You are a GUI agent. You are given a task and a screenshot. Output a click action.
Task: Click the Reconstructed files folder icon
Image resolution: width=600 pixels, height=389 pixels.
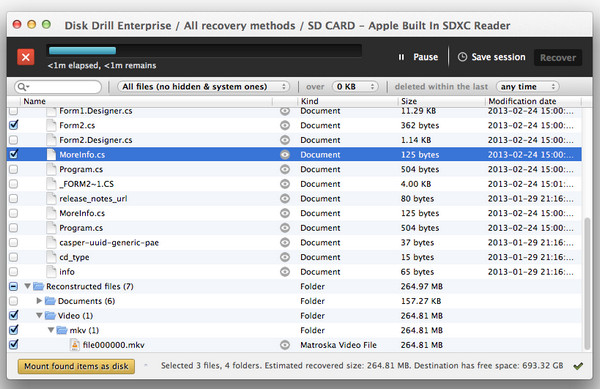click(38, 286)
